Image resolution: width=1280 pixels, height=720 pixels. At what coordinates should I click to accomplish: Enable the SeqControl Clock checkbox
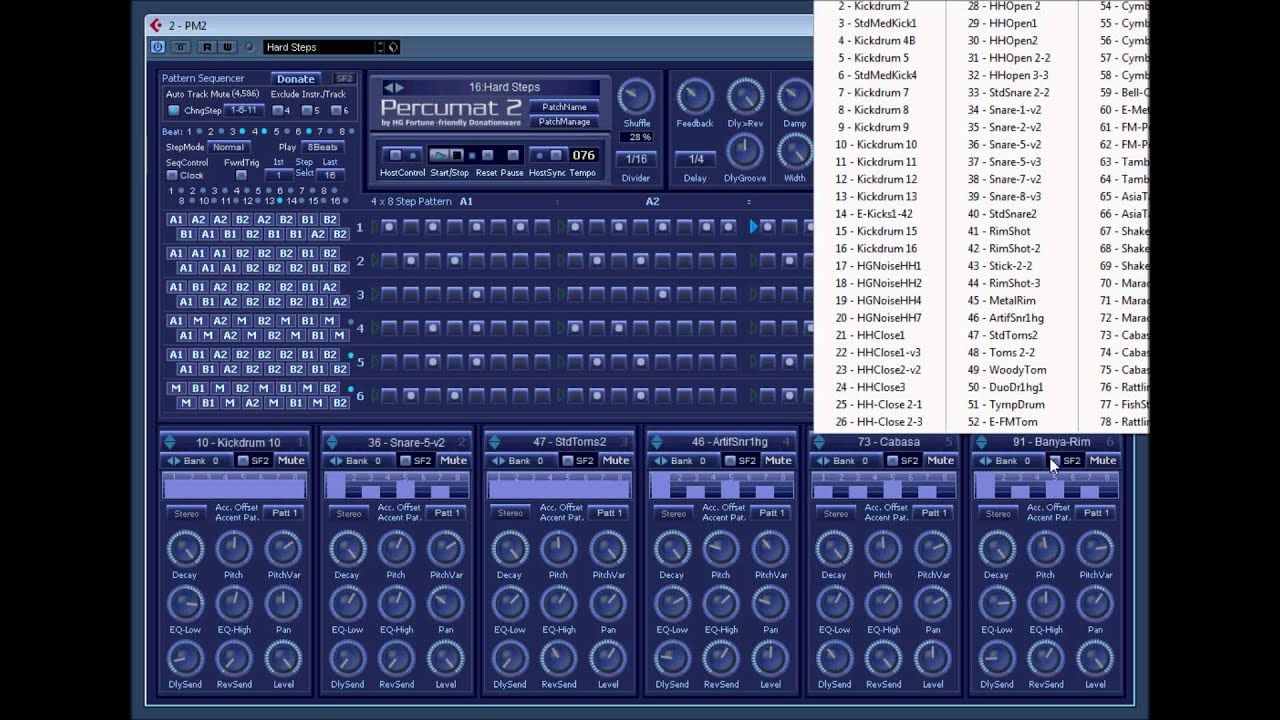[172, 175]
